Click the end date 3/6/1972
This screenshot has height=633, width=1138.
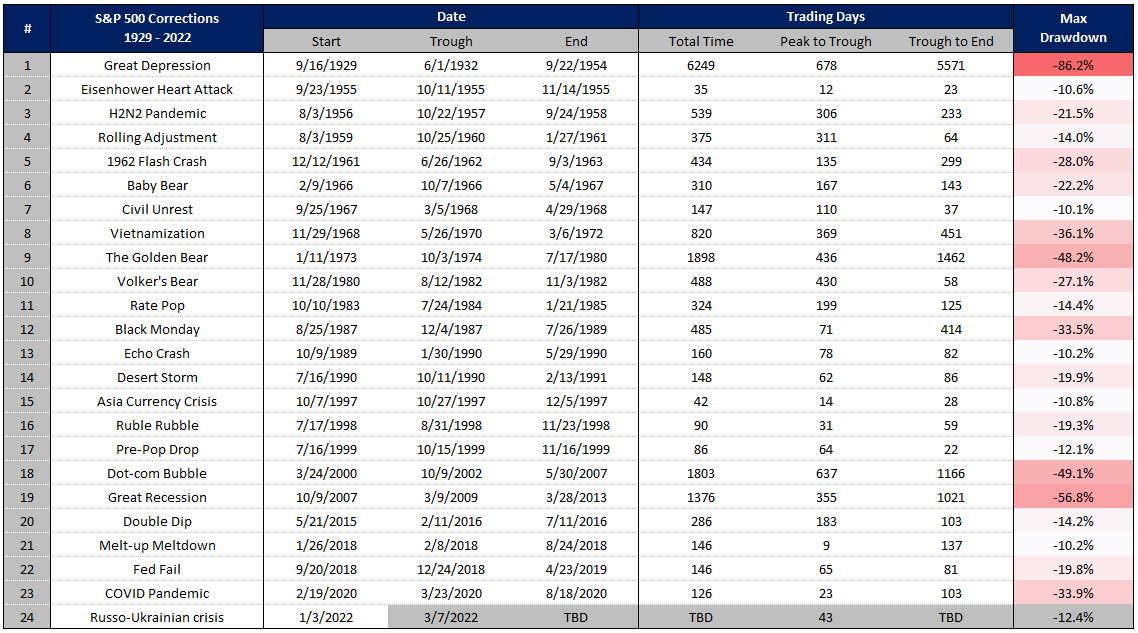576,233
